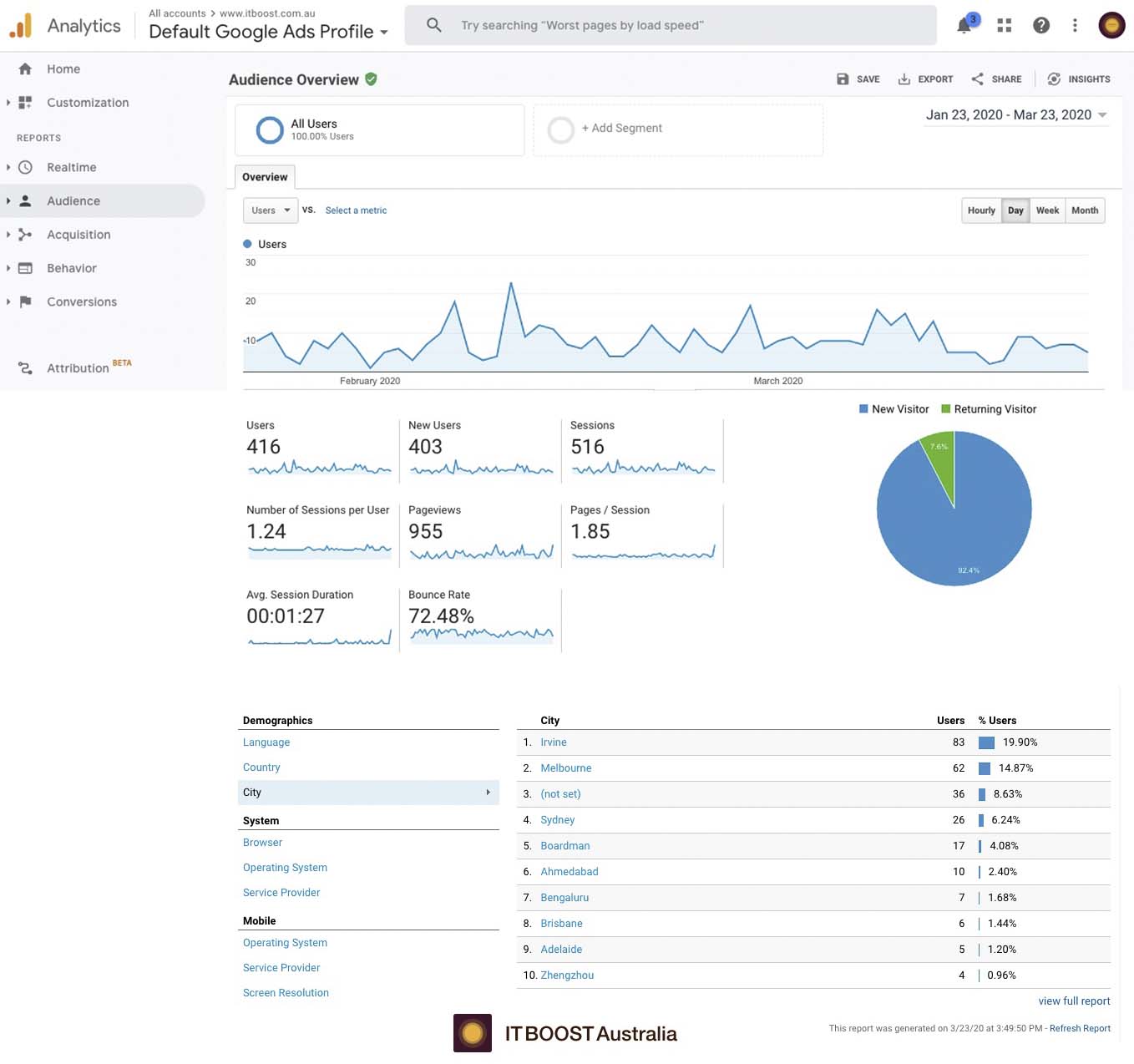
Task: Open Customization from the sidebar
Action: point(88,102)
